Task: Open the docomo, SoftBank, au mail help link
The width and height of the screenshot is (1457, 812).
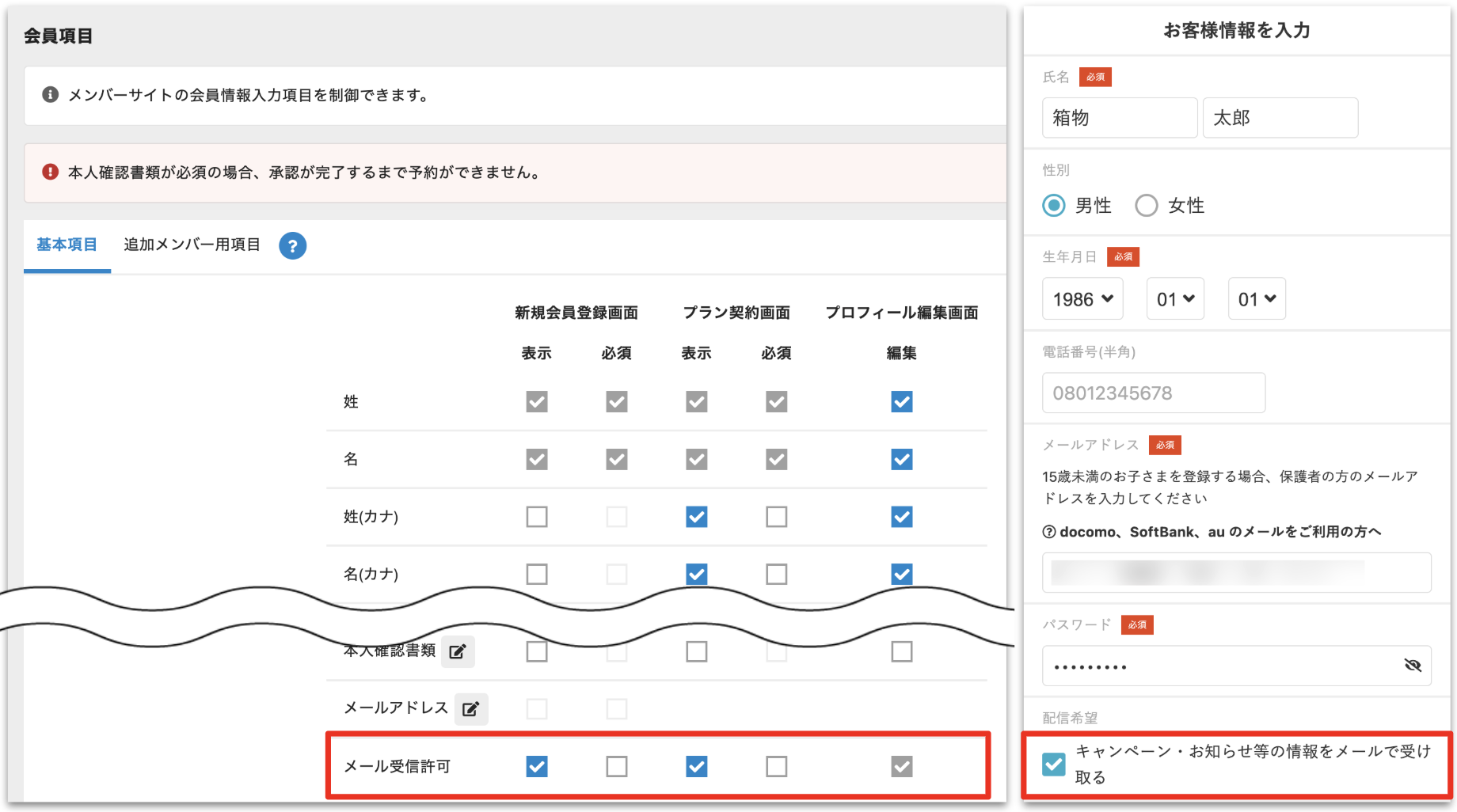Action: coord(1212,532)
